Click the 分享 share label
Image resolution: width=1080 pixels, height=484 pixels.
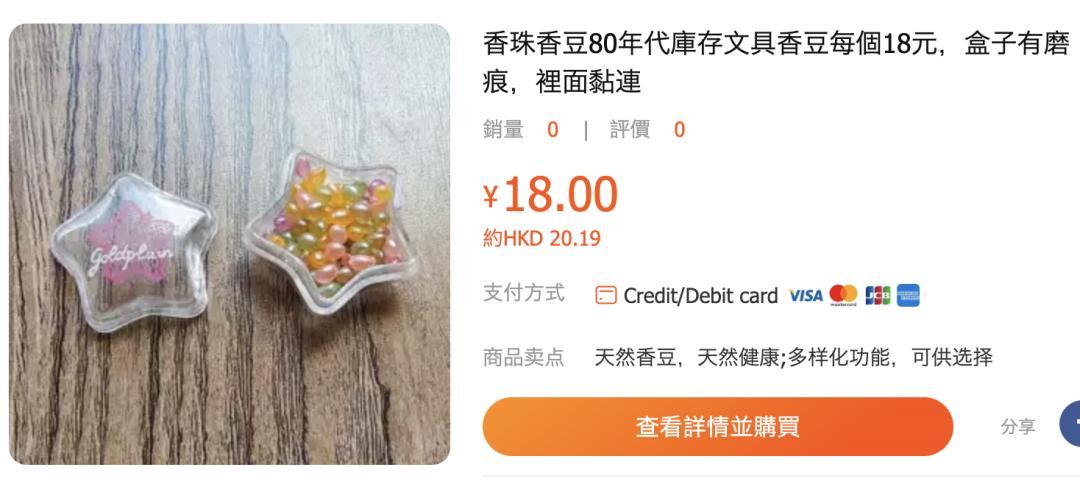pos(1018,427)
